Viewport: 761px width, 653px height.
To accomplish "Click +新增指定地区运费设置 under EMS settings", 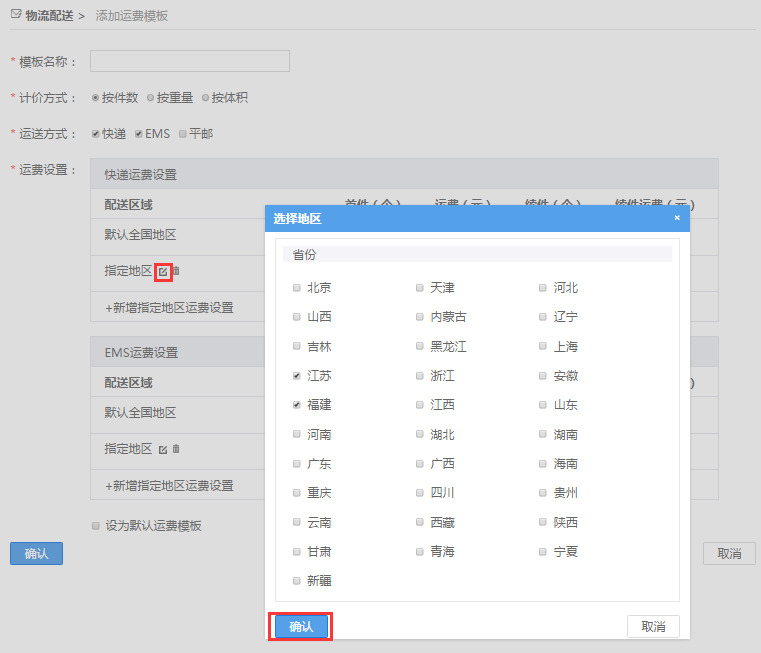I will click(169, 485).
